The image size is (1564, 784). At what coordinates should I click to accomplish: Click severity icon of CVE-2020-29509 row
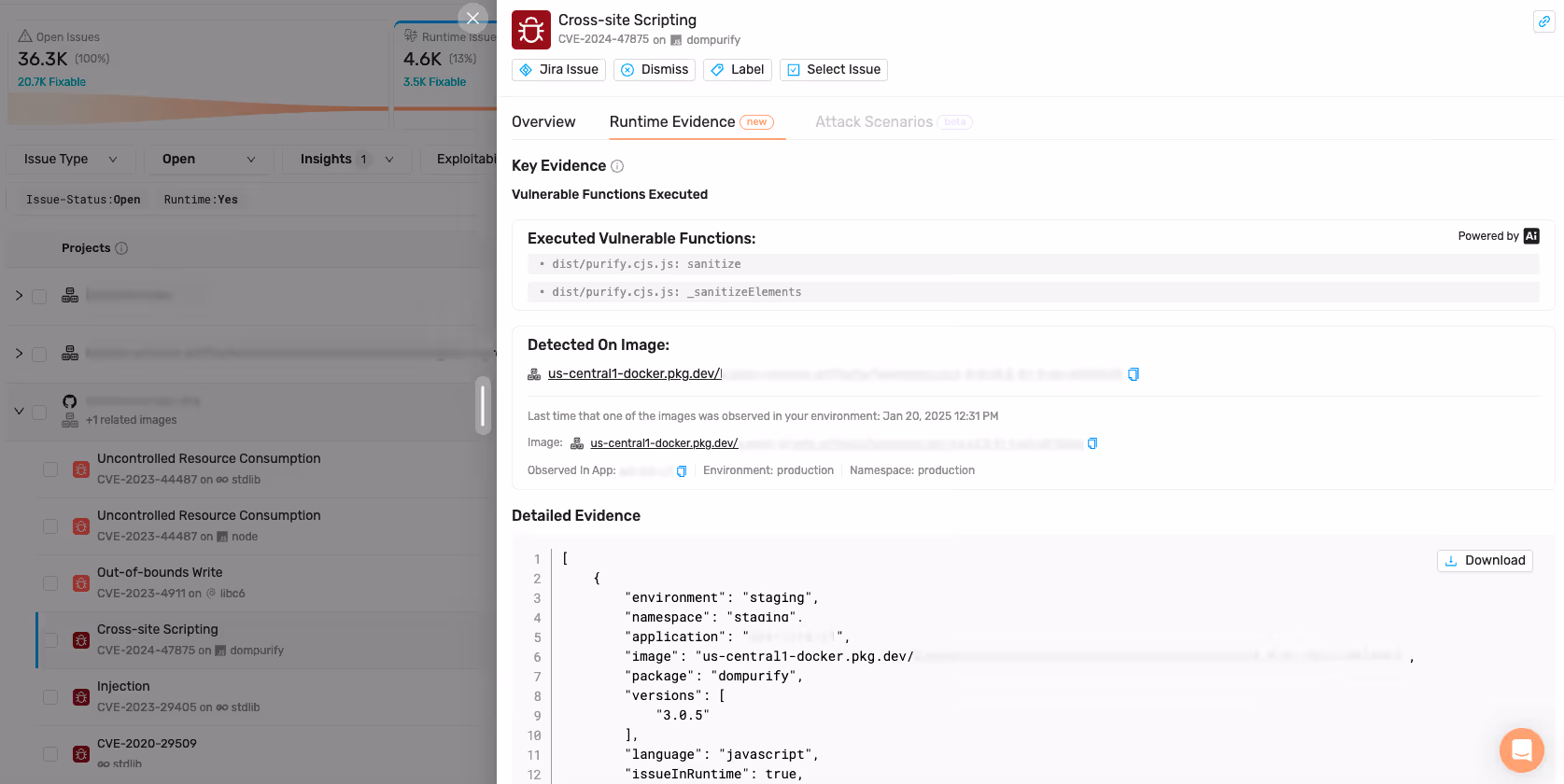pyautogui.click(x=81, y=754)
